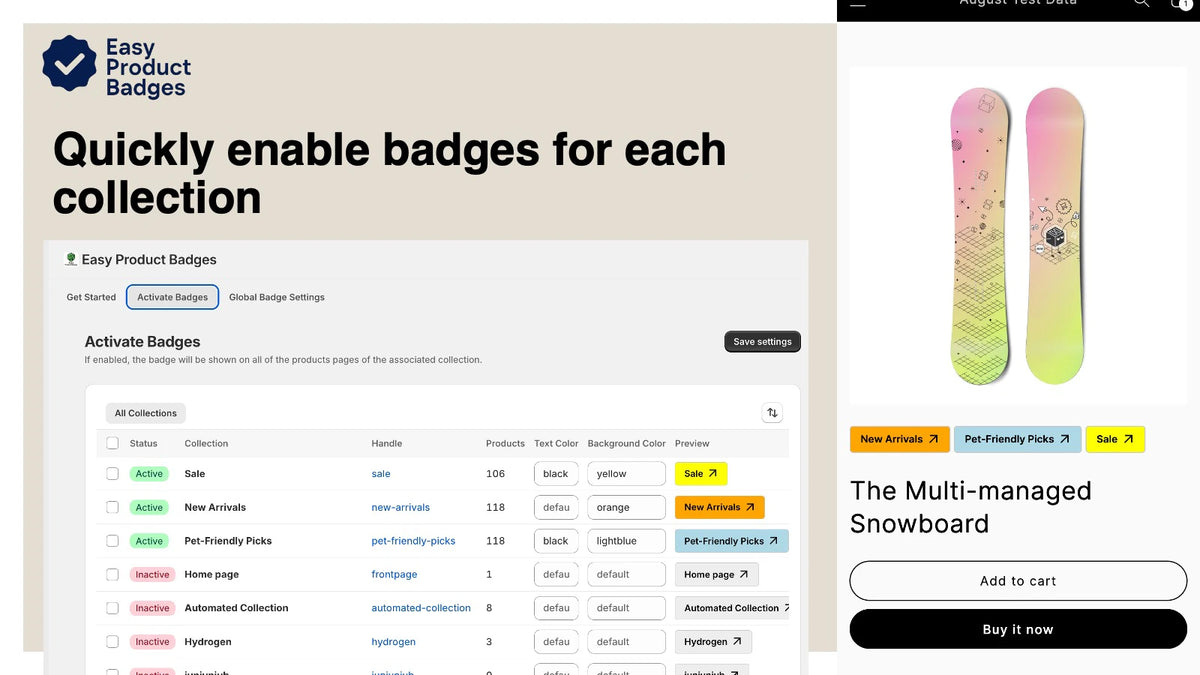Screen dimensions: 1200x675
Task: Open the storefront search icon
Action: click(1141, 4)
